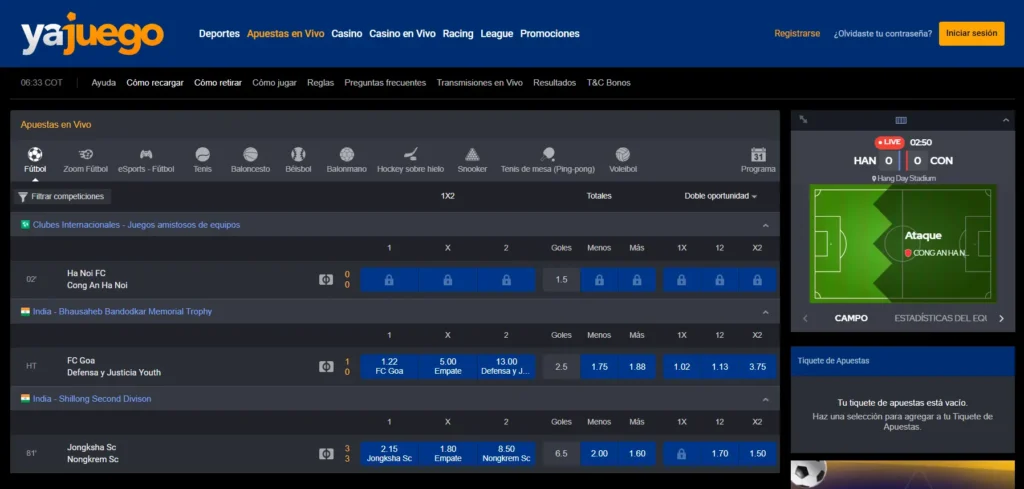This screenshot has width=1024, height=489.
Task: Open match tracker for FC Goa
Action: point(325,366)
